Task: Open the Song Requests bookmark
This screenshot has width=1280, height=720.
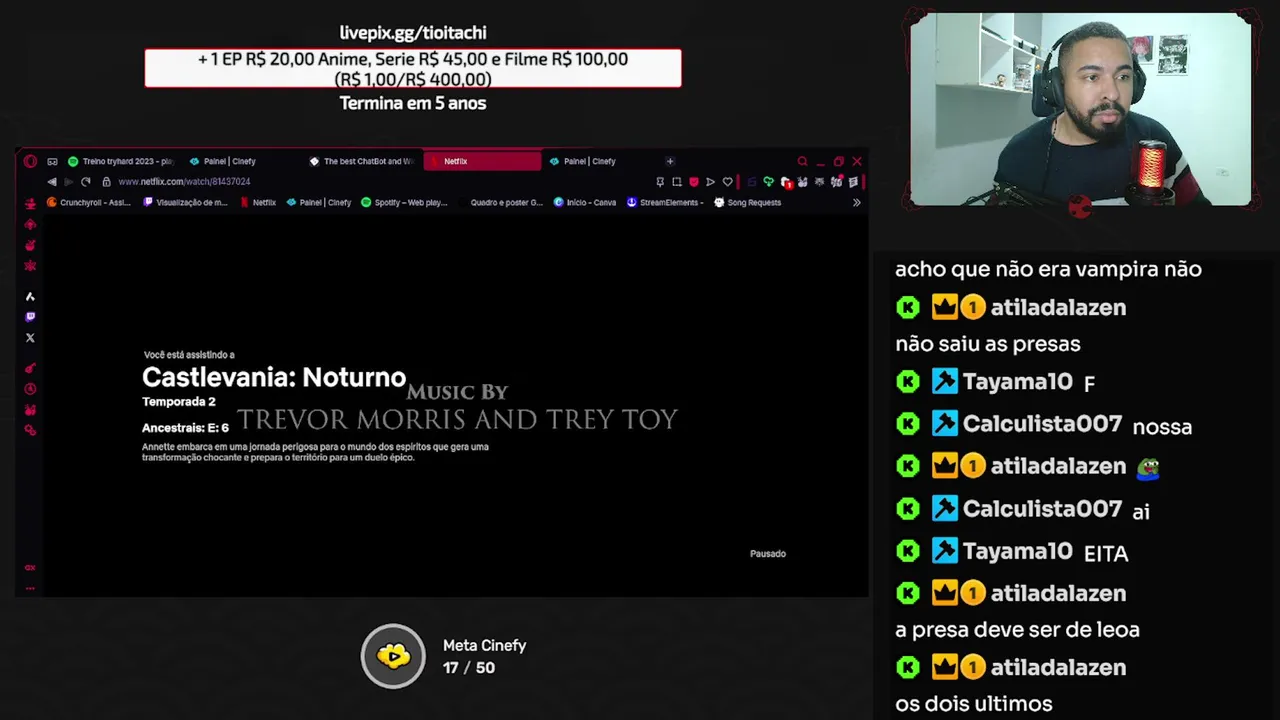Action: [x=747, y=203]
